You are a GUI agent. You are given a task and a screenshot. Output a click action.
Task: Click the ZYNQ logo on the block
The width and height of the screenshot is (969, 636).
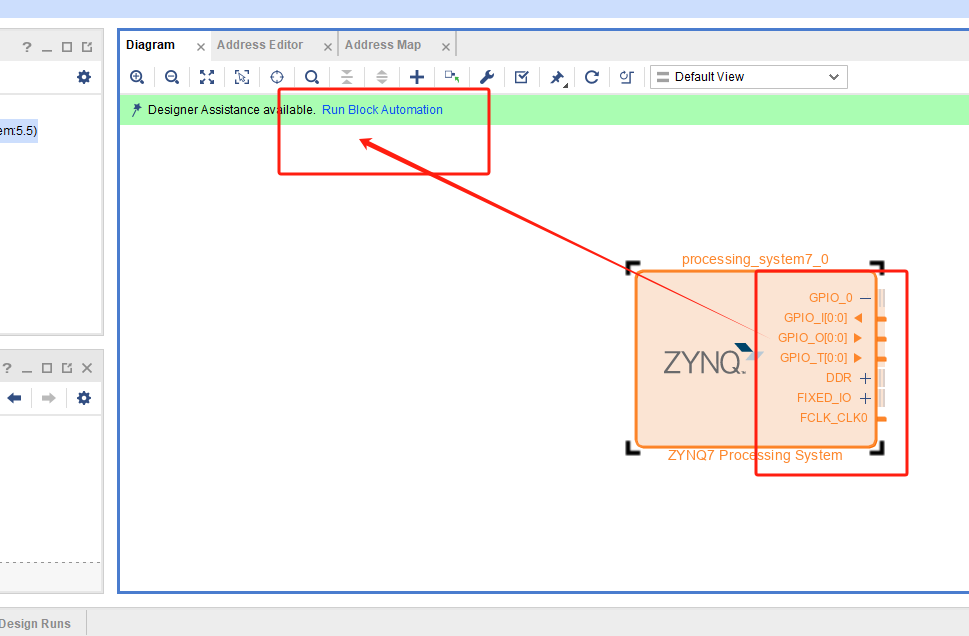coord(713,360)
